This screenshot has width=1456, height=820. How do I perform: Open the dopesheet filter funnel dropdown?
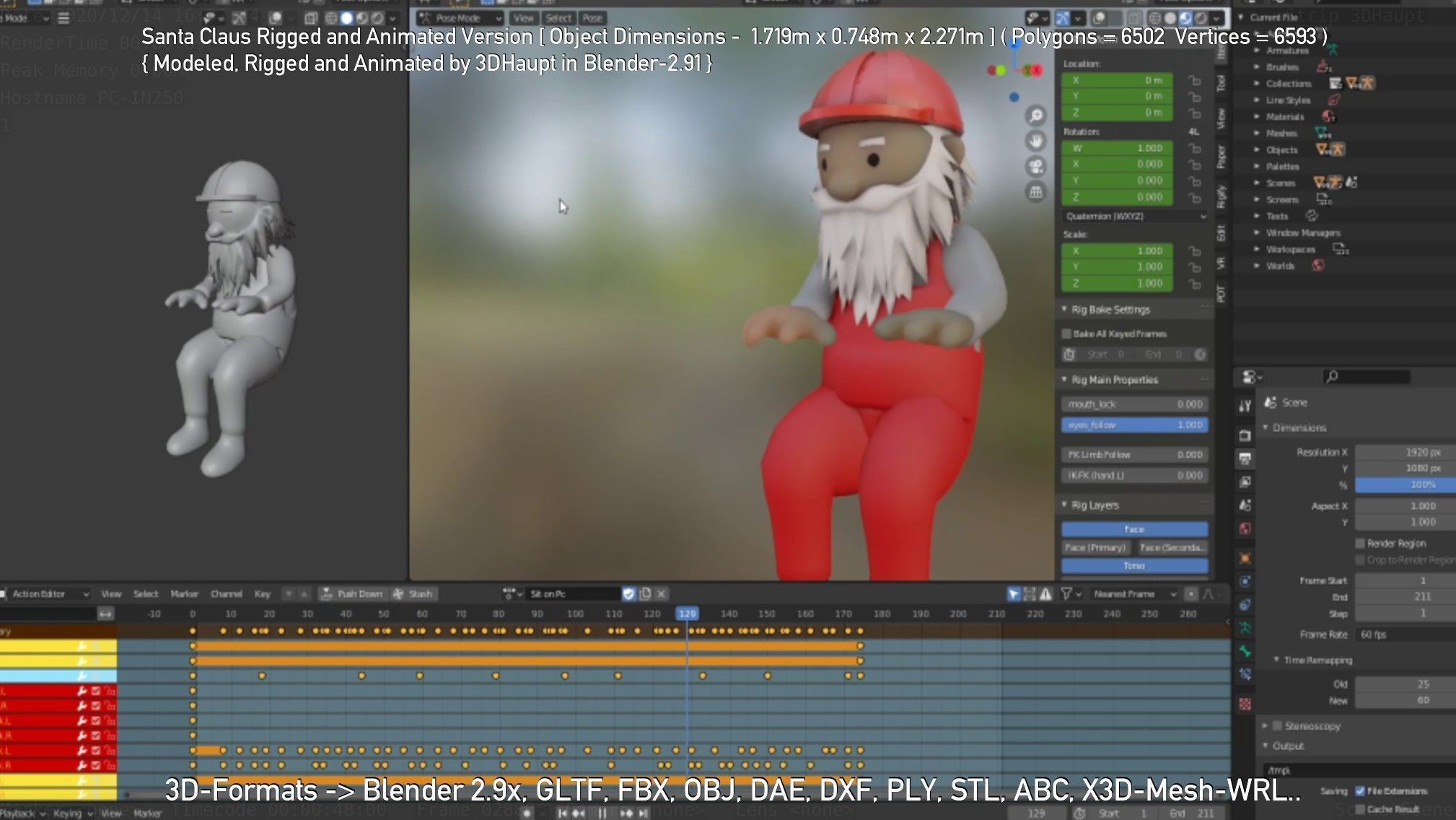click(x=1071, y=593)
